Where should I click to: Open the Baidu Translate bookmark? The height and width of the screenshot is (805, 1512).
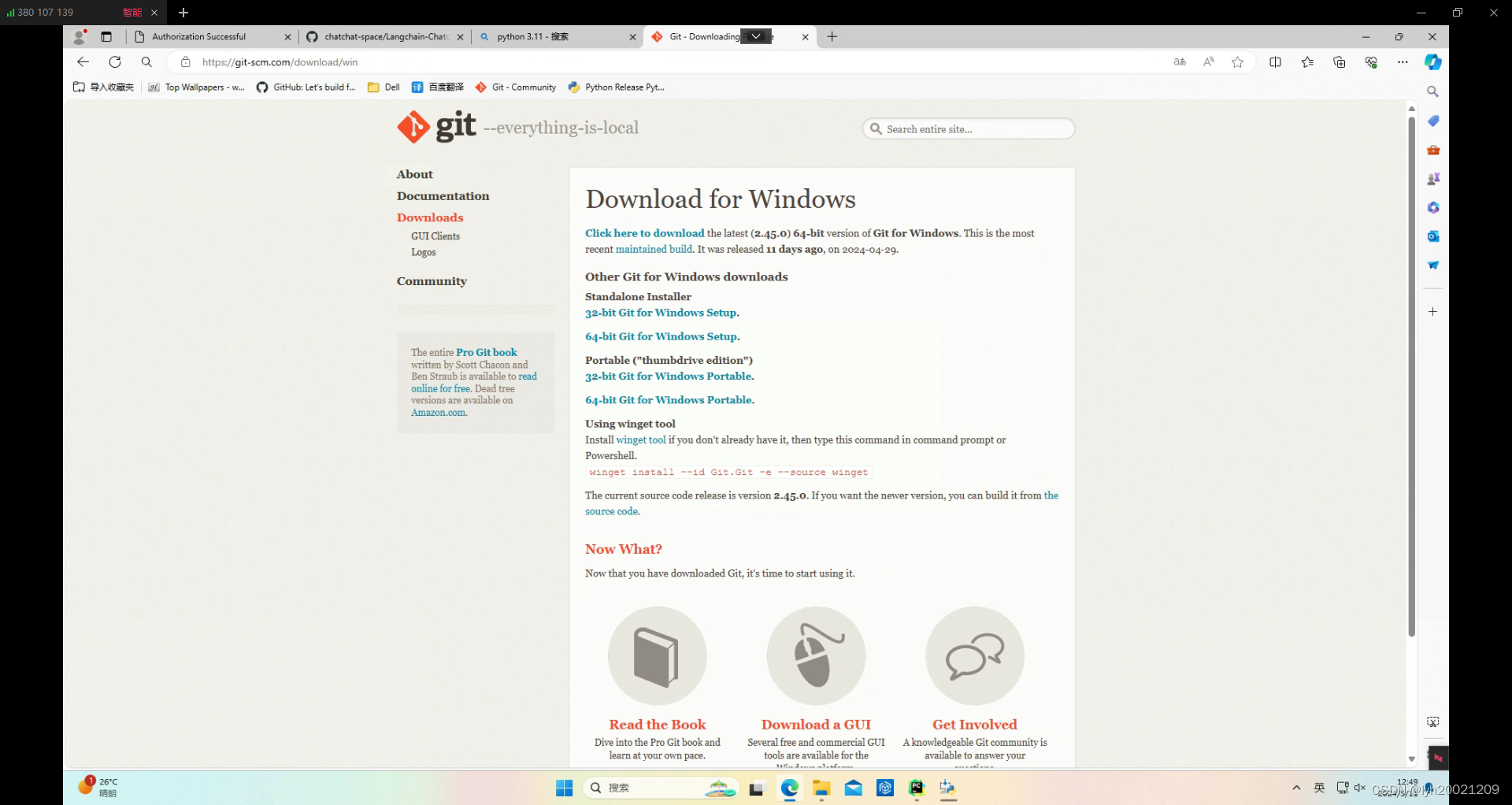[438, 87]
